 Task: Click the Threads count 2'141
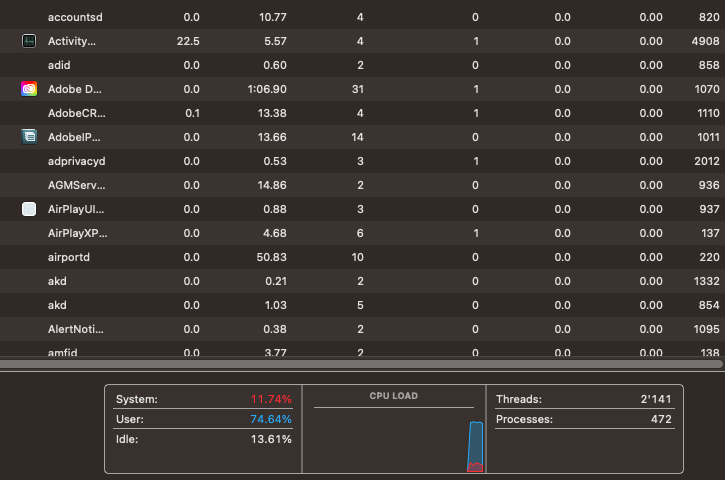pyautogui.click(x=656, y=399)
